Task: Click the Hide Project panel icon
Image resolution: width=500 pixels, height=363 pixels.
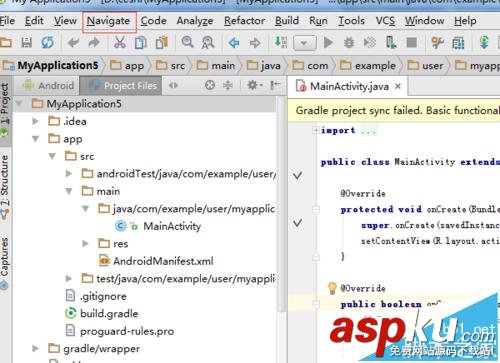Action: [x=275, y=86]
